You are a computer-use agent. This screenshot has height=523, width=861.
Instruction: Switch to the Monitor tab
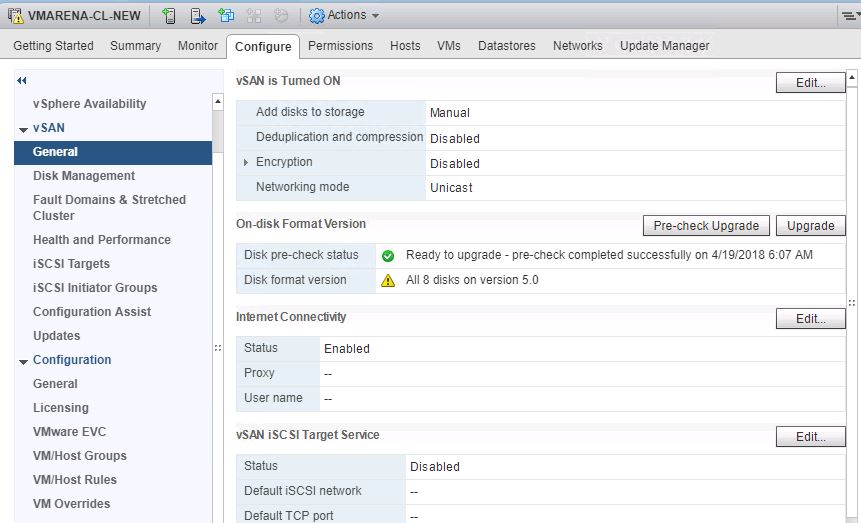(197, 46)
